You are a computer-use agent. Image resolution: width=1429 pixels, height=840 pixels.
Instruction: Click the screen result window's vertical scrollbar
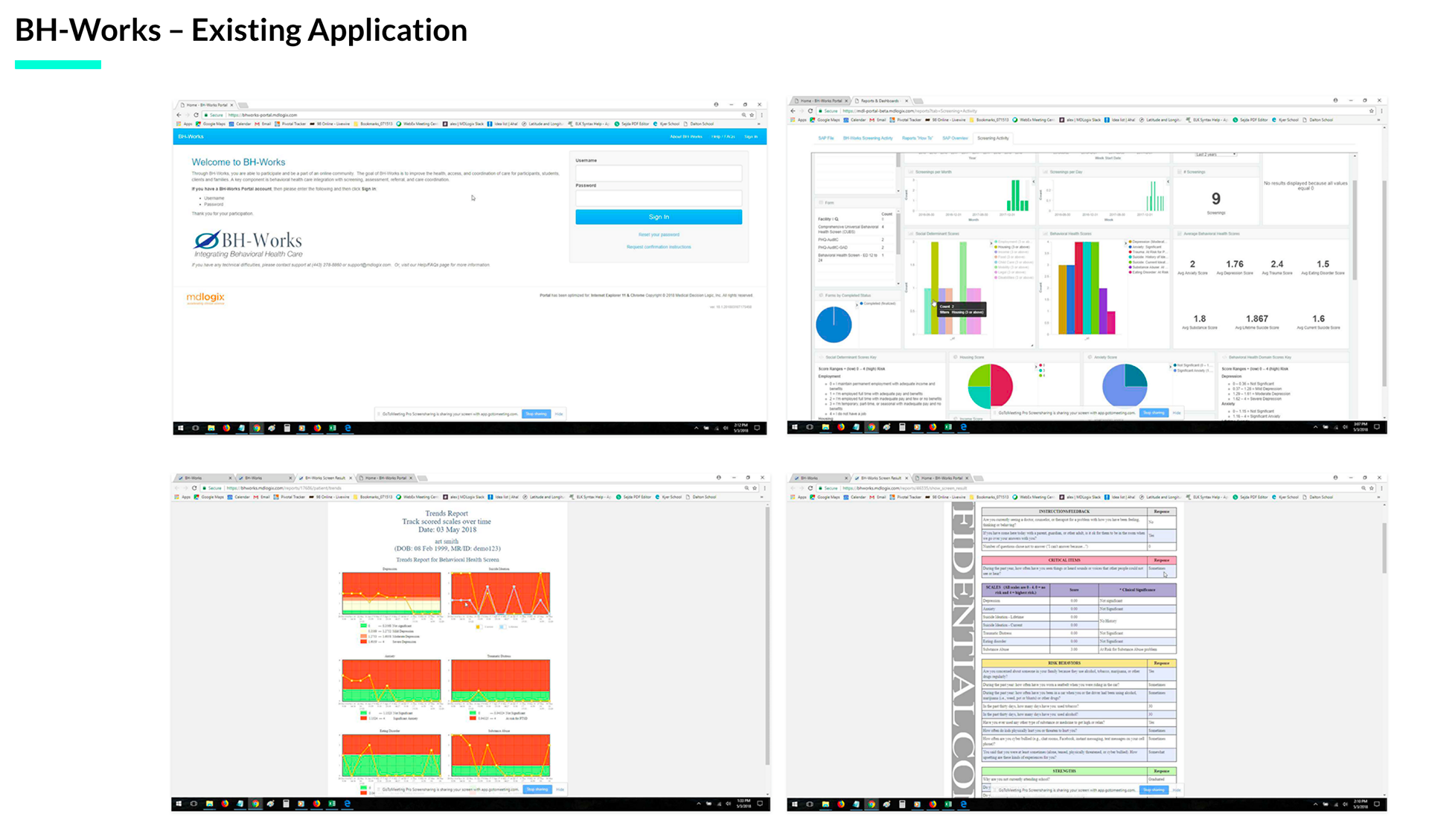tap(1384, 548)
